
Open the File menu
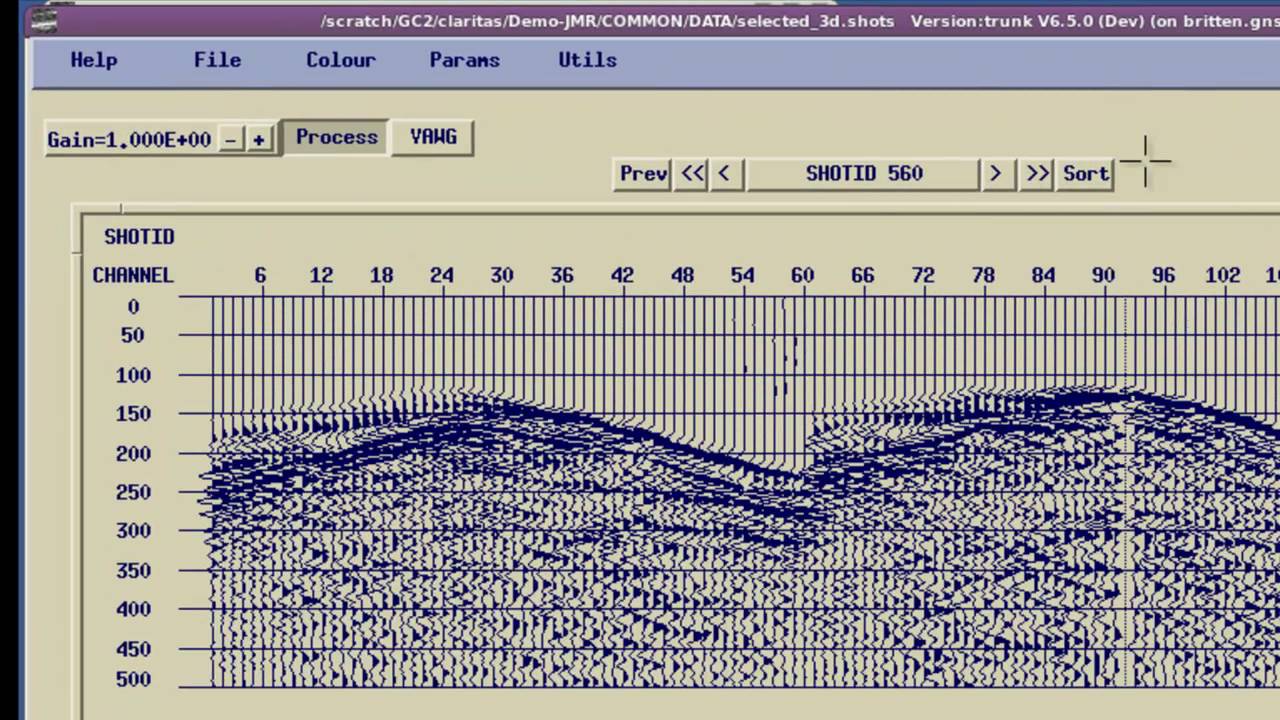(x=217, y=60)
